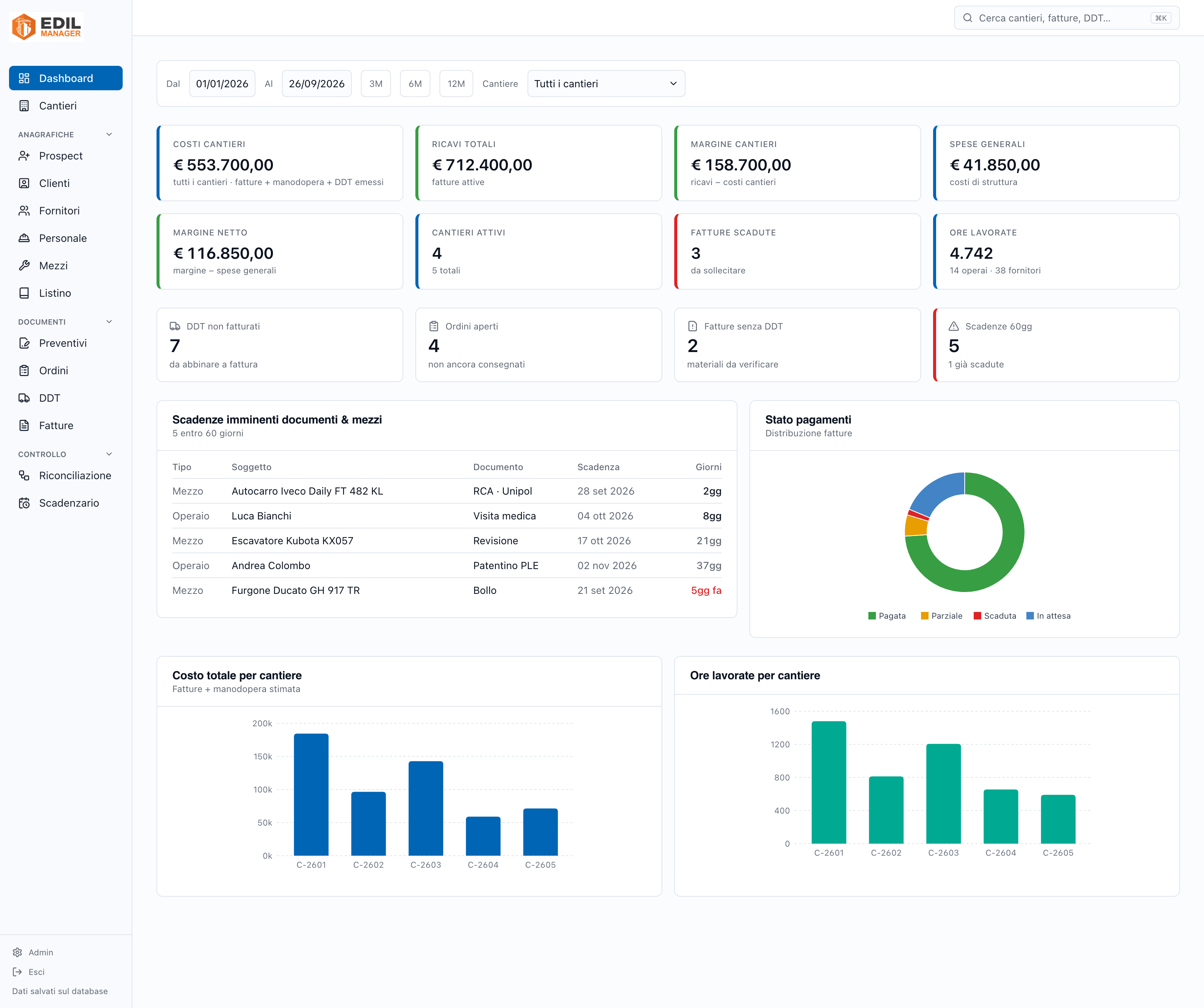The height and width of the screenshot is (1008, 1204).
Task: Click the In attesa blue legend swatch
Action: (x=1030, y=616)
